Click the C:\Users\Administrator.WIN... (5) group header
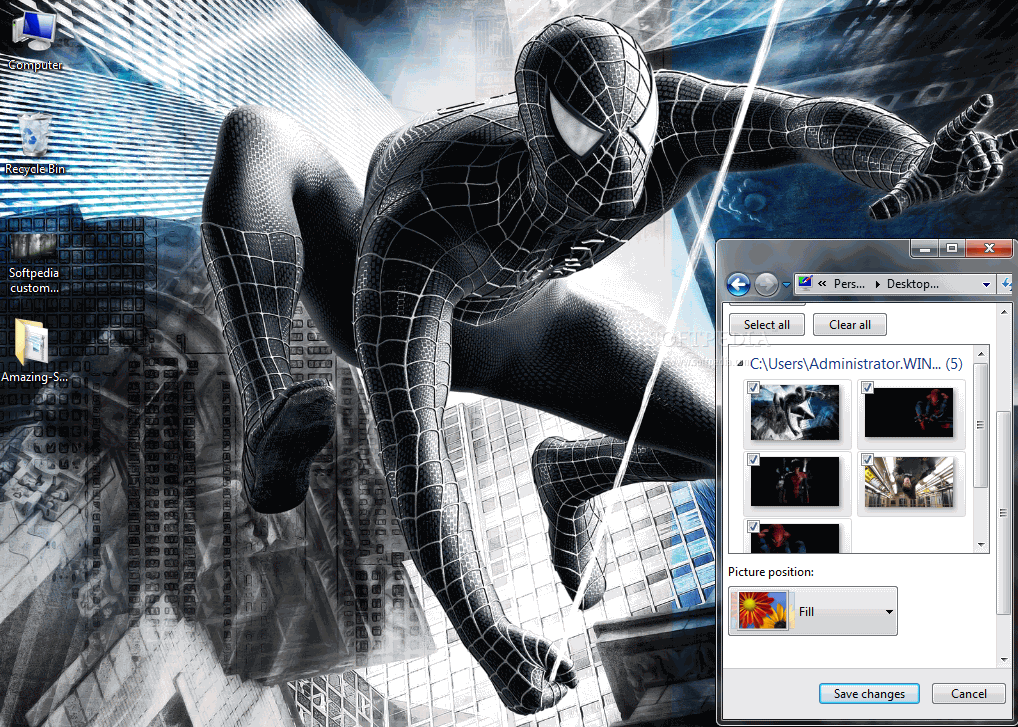 [x=856, y=364]
